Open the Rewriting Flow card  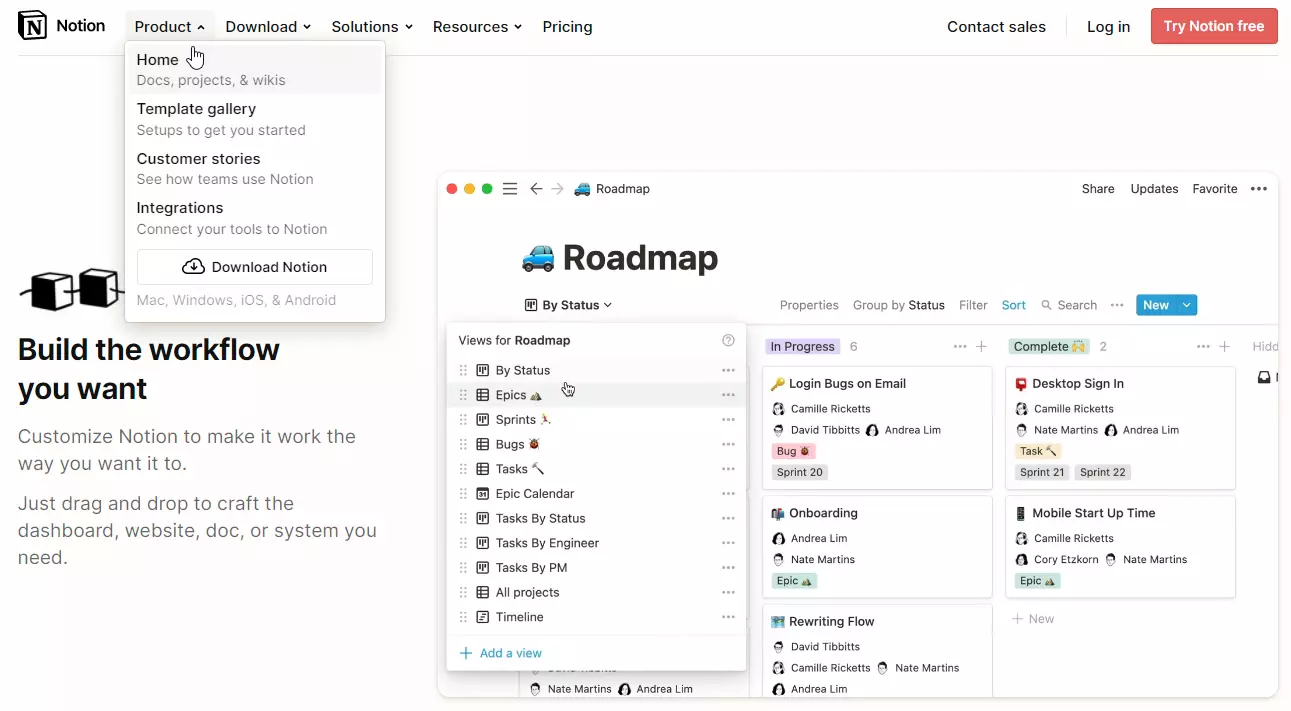coord(877,651)
